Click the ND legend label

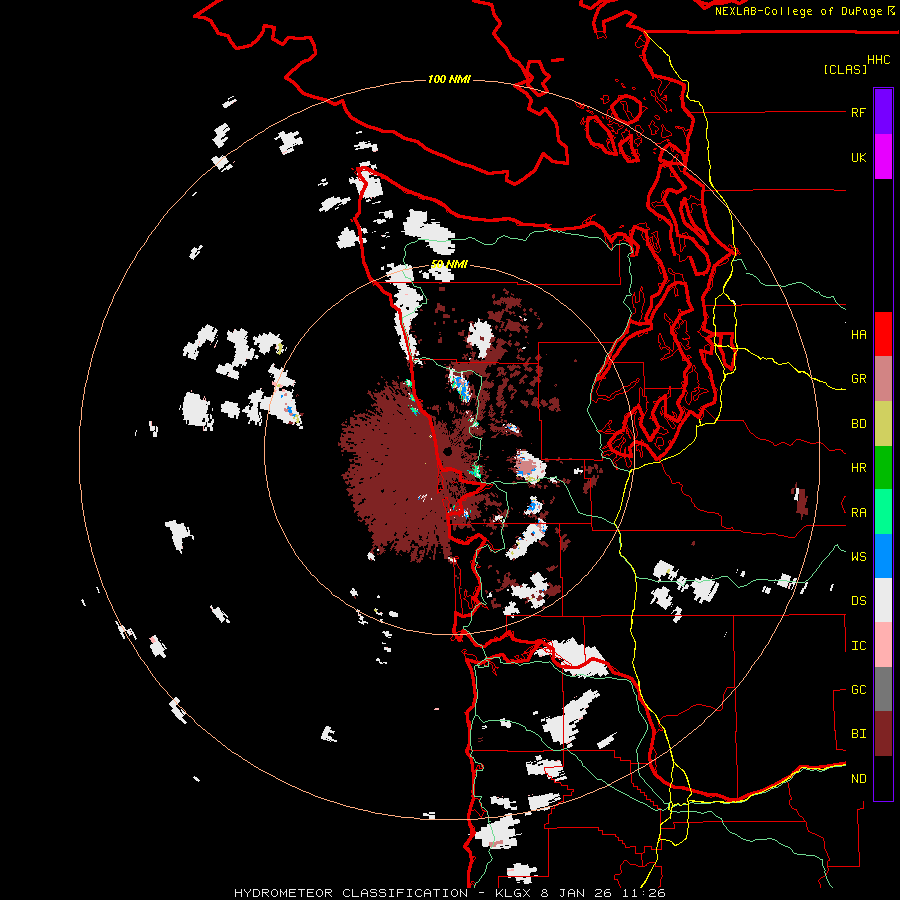[858, 778]
